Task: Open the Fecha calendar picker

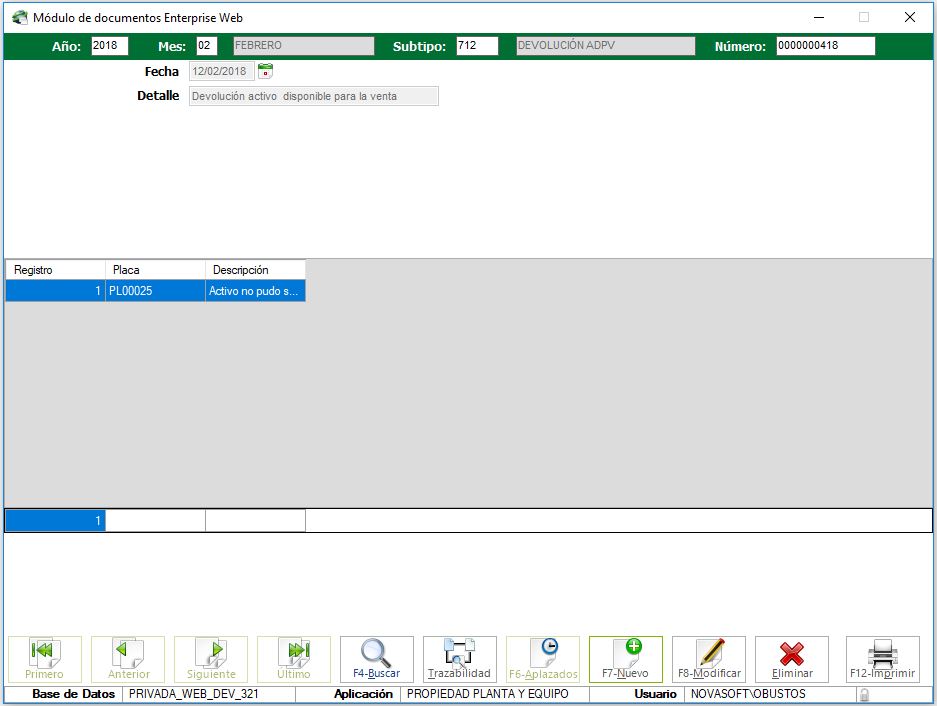Action: (265, 71)
